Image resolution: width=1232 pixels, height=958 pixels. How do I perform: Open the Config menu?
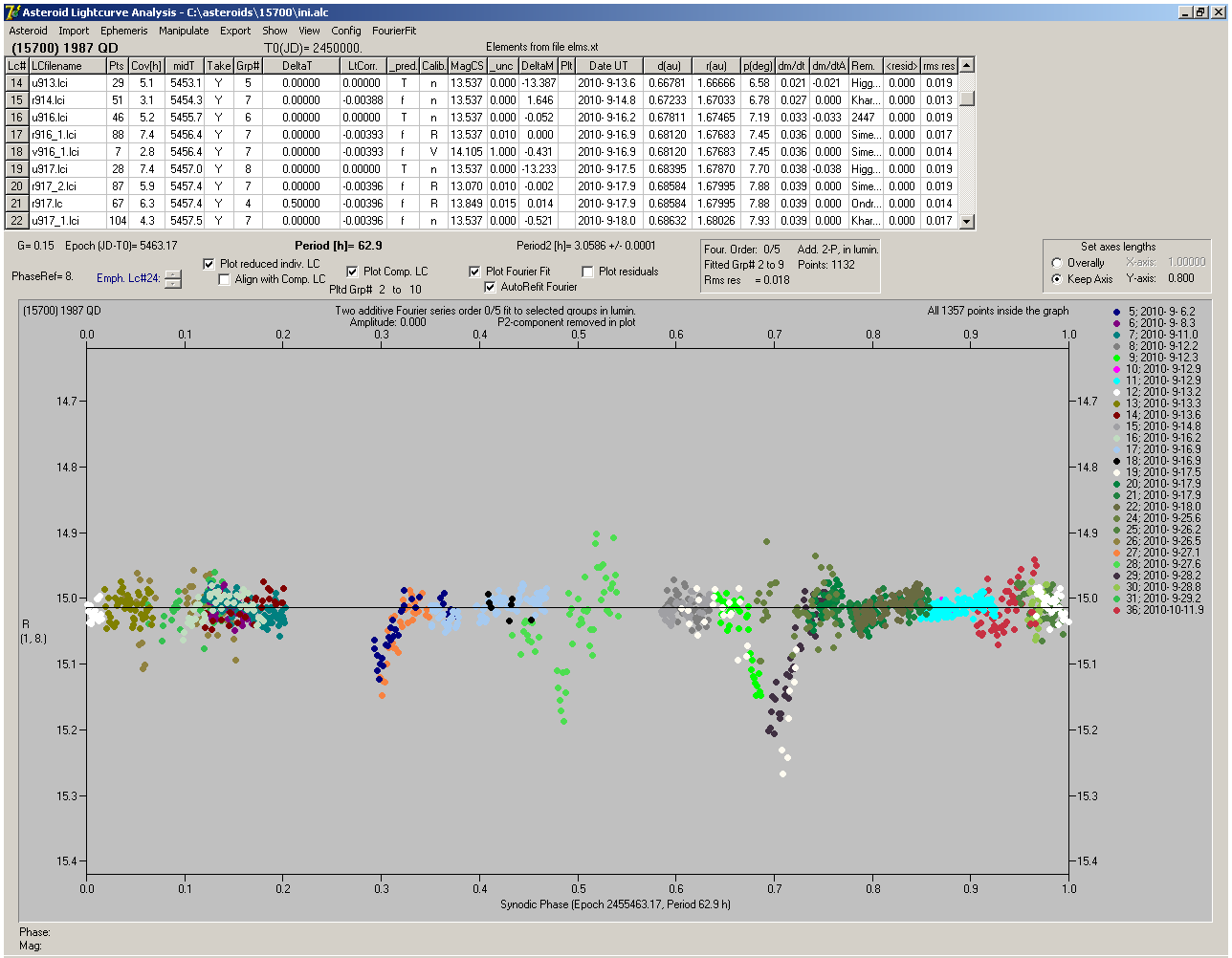click(346, 31)
